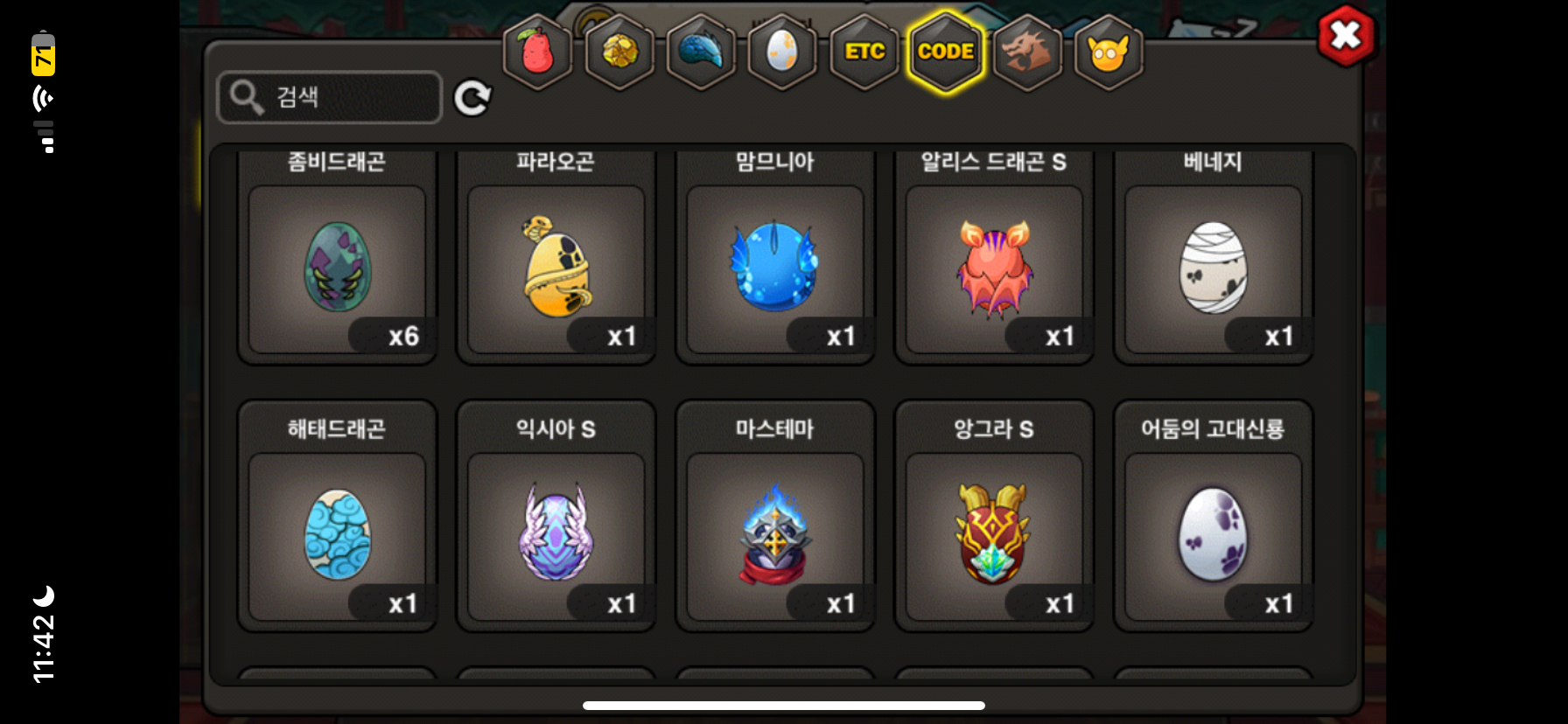The width and height of the screenshot is (1568, 724).
Task: Choose the 익시아 S egg
Action: (556, 516)
